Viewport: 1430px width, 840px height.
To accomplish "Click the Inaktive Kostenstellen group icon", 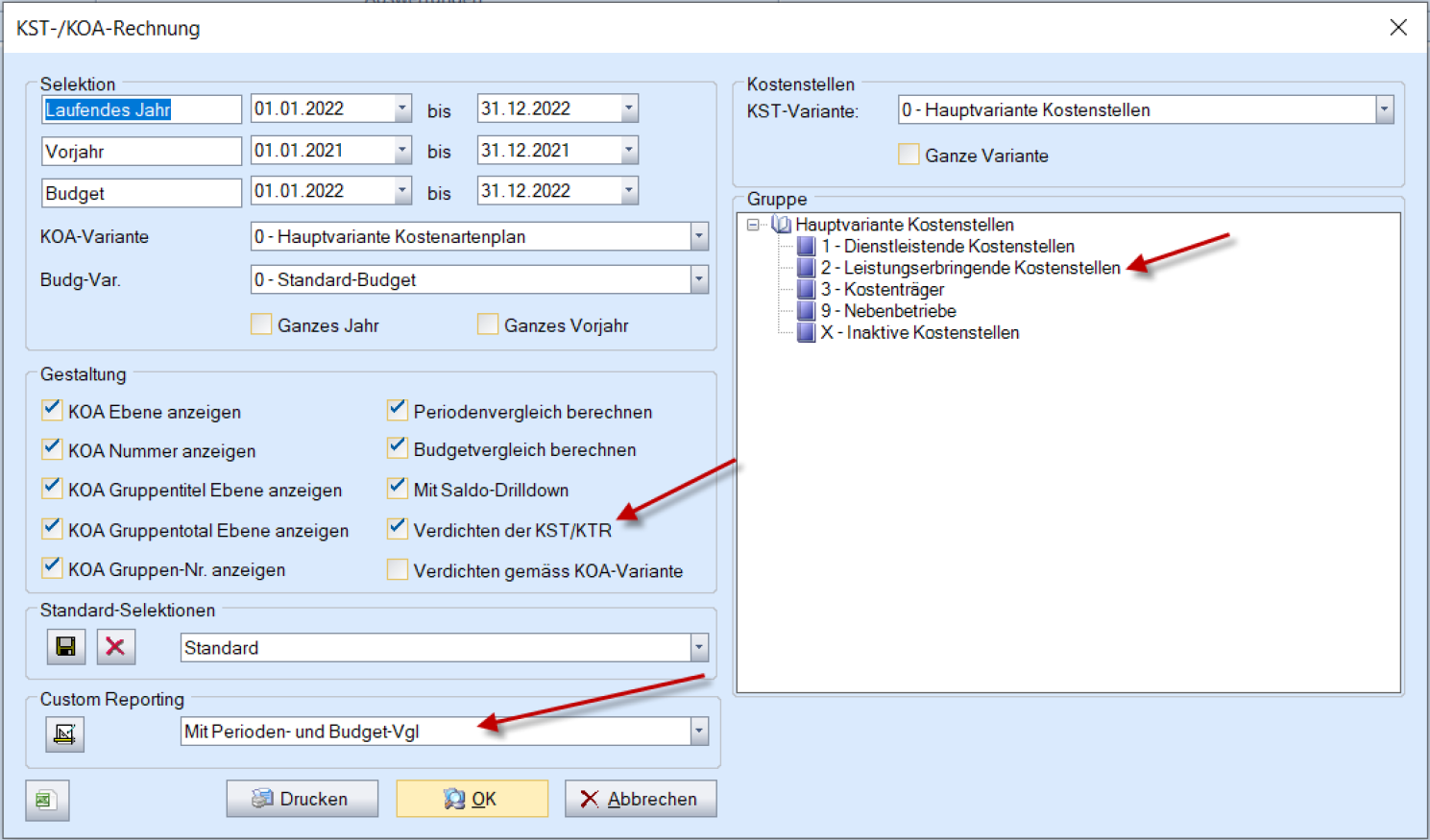I will coord(807,333).
